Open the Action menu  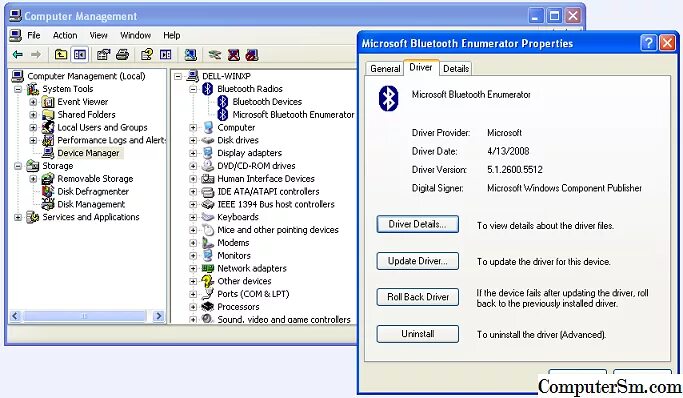pos(65,35)
